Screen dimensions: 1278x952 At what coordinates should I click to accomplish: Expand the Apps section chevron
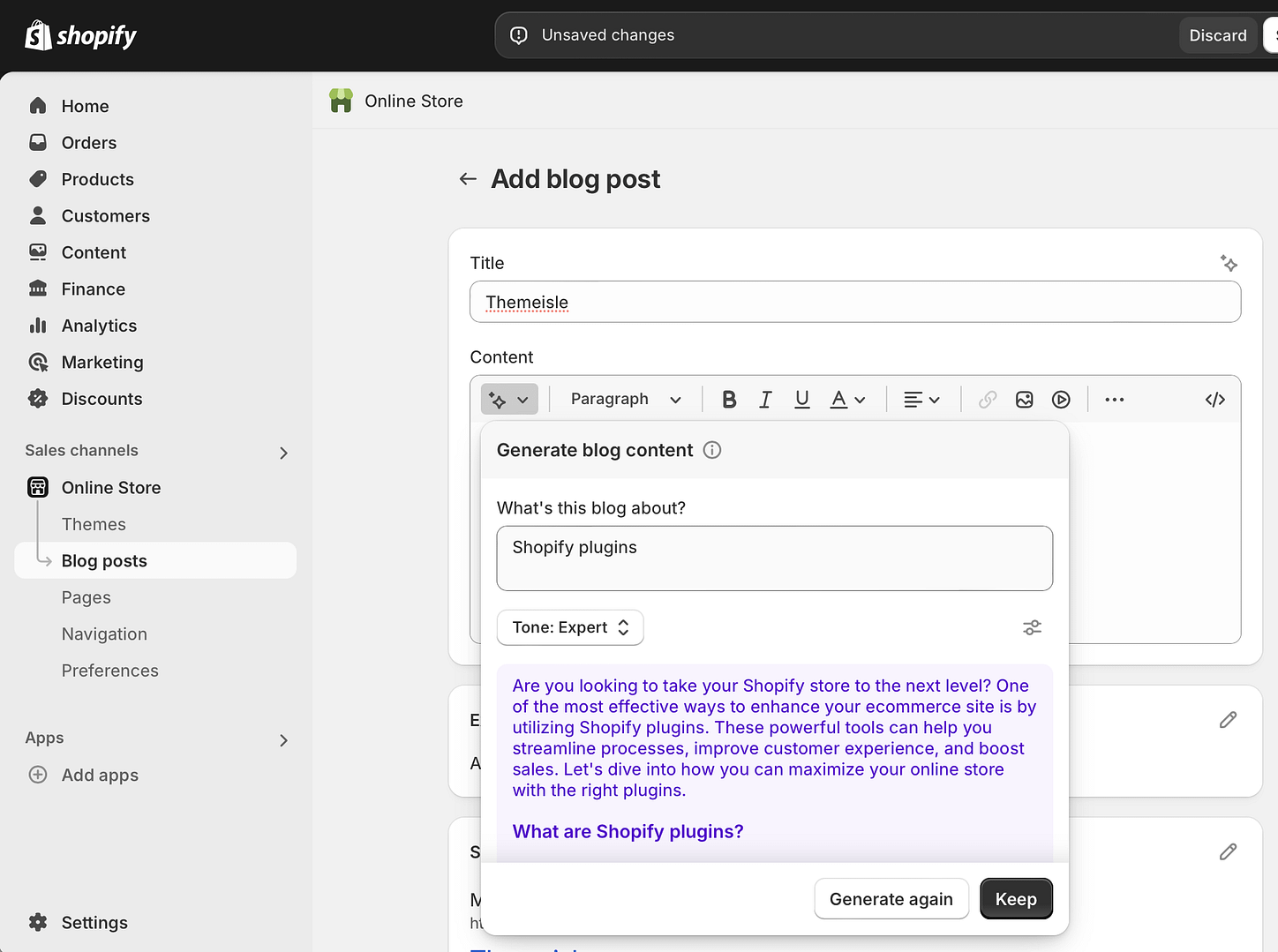pos(283,740)
